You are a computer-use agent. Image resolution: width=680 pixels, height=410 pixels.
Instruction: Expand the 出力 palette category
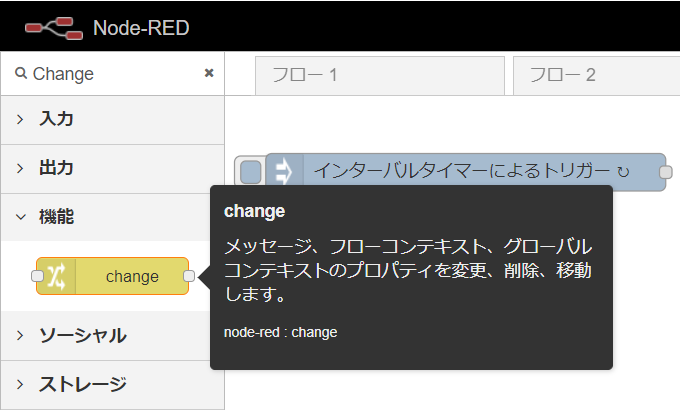tap(112, 169)
